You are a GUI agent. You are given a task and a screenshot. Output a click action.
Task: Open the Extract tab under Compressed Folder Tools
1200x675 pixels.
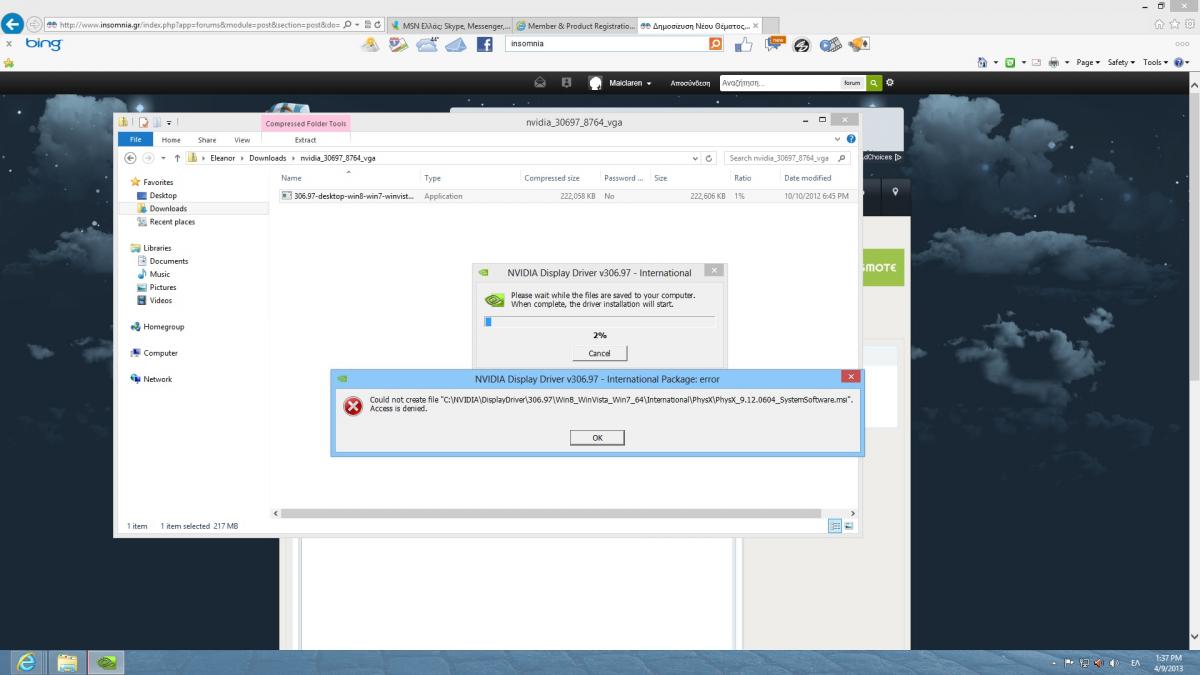click(x=305, y=140)
